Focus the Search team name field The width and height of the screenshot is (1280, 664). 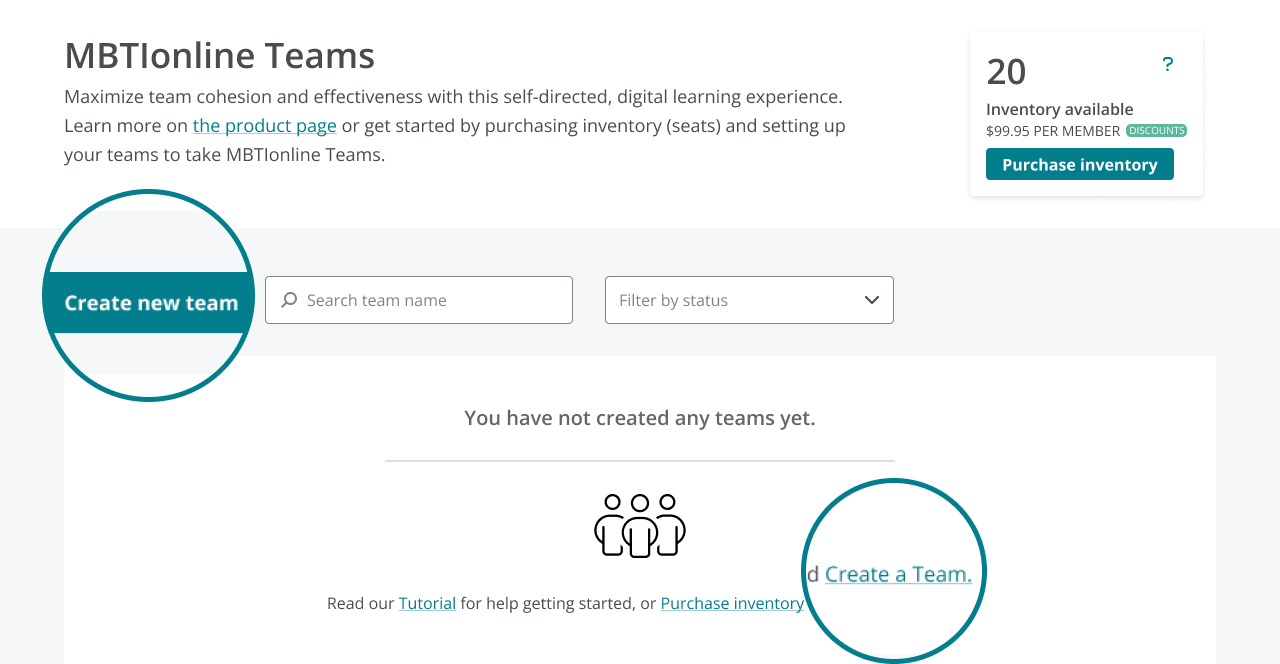(x=419, y=300)
